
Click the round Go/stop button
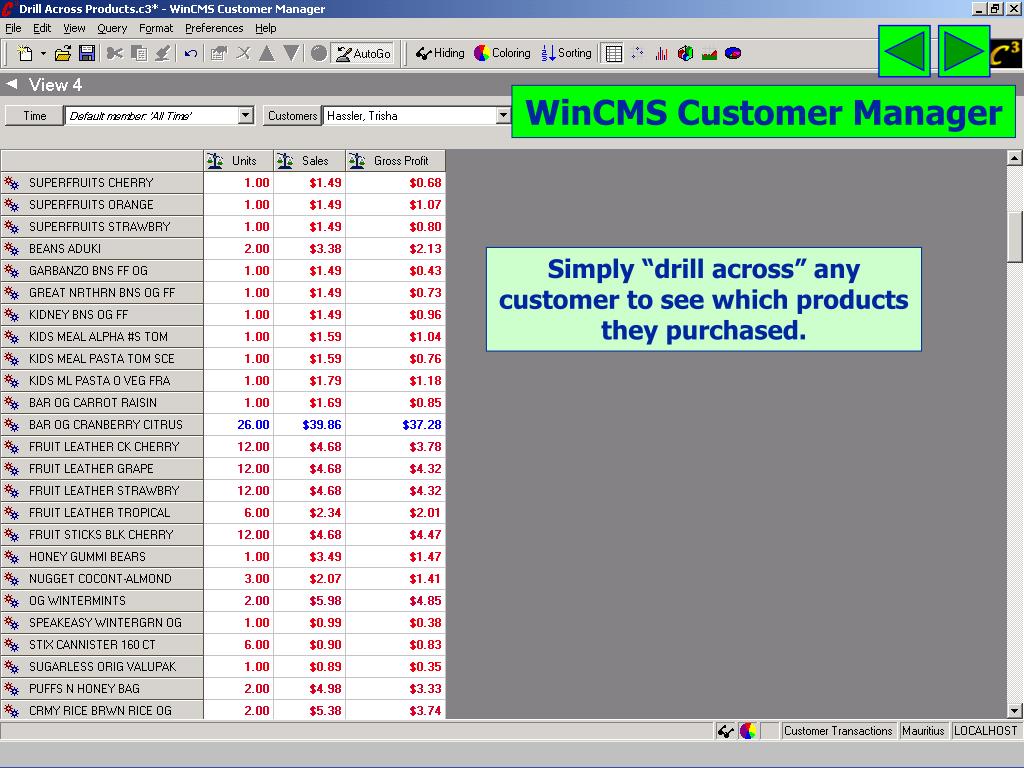click(x=319, y=54)
